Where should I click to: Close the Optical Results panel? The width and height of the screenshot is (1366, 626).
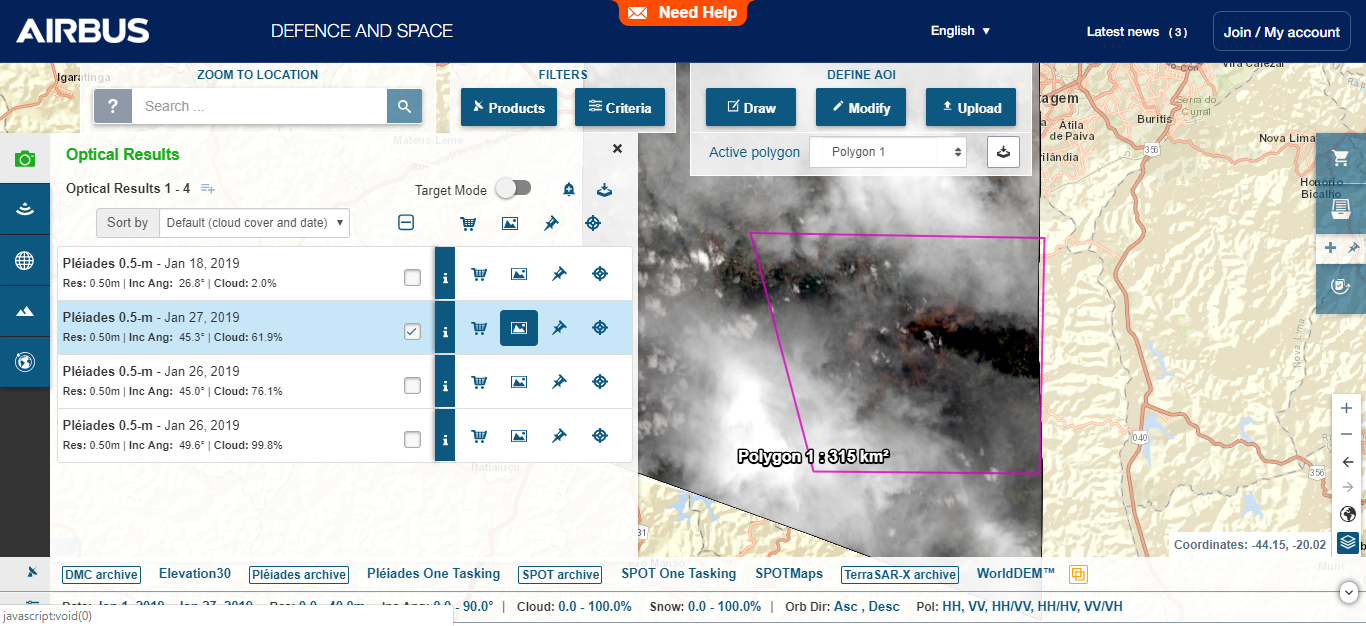point(617,148)
